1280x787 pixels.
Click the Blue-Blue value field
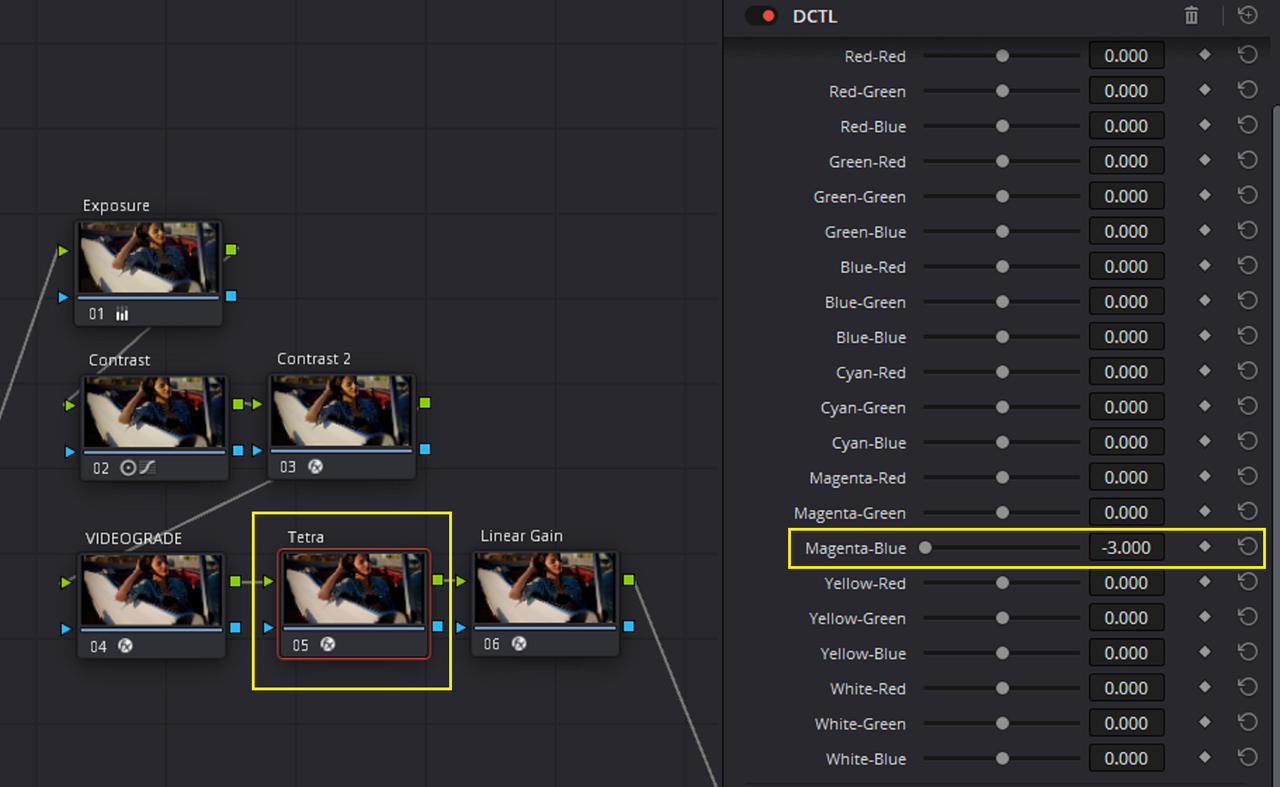(x=1126, y=337)
